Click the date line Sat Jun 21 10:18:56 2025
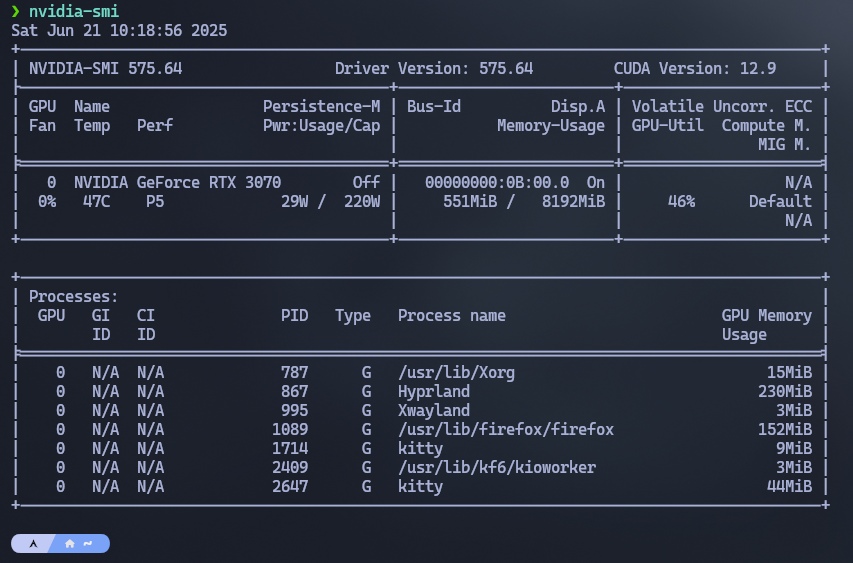The width and height of the screenshot is (853, 563). pos(119,30)
